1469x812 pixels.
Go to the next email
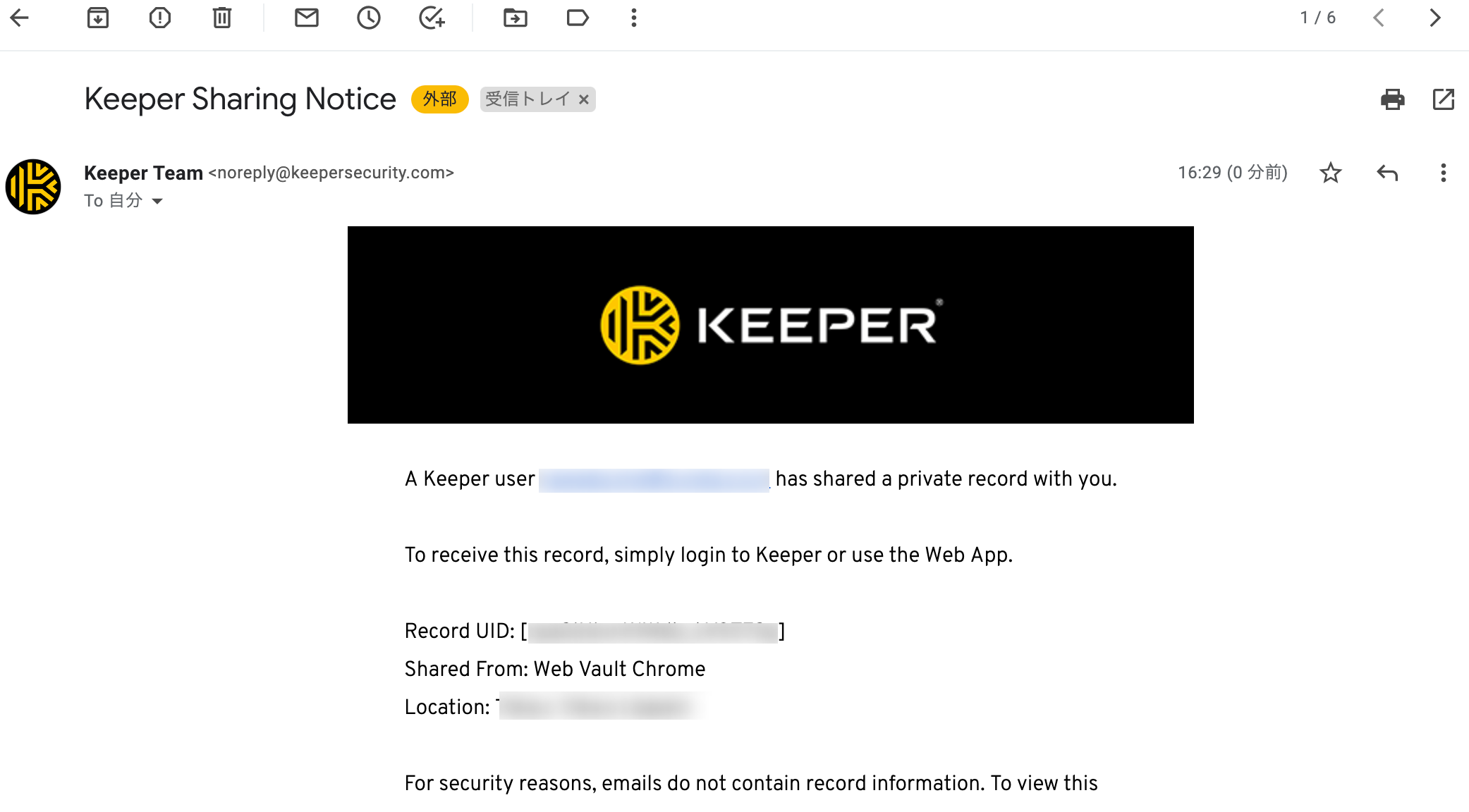pyautogui.click(x=1435, y=18)
